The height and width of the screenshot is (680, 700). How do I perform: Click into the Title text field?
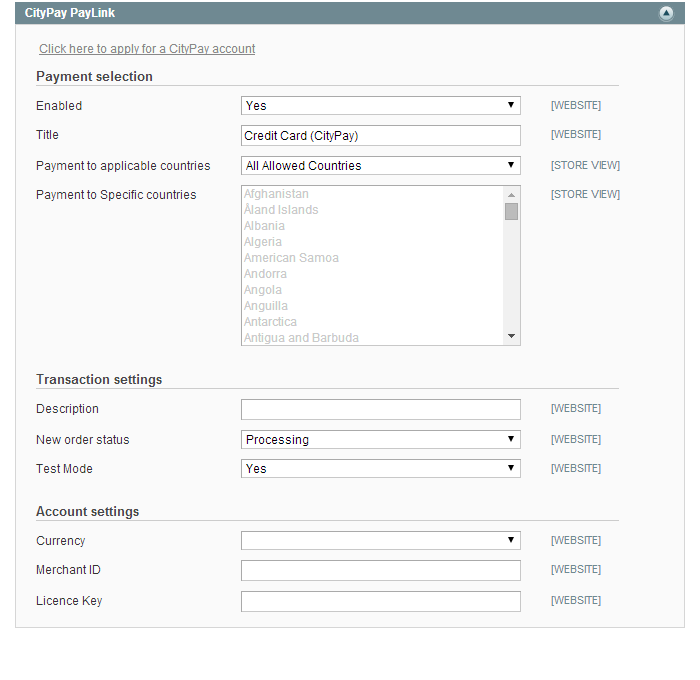click(x=381, y=135)
